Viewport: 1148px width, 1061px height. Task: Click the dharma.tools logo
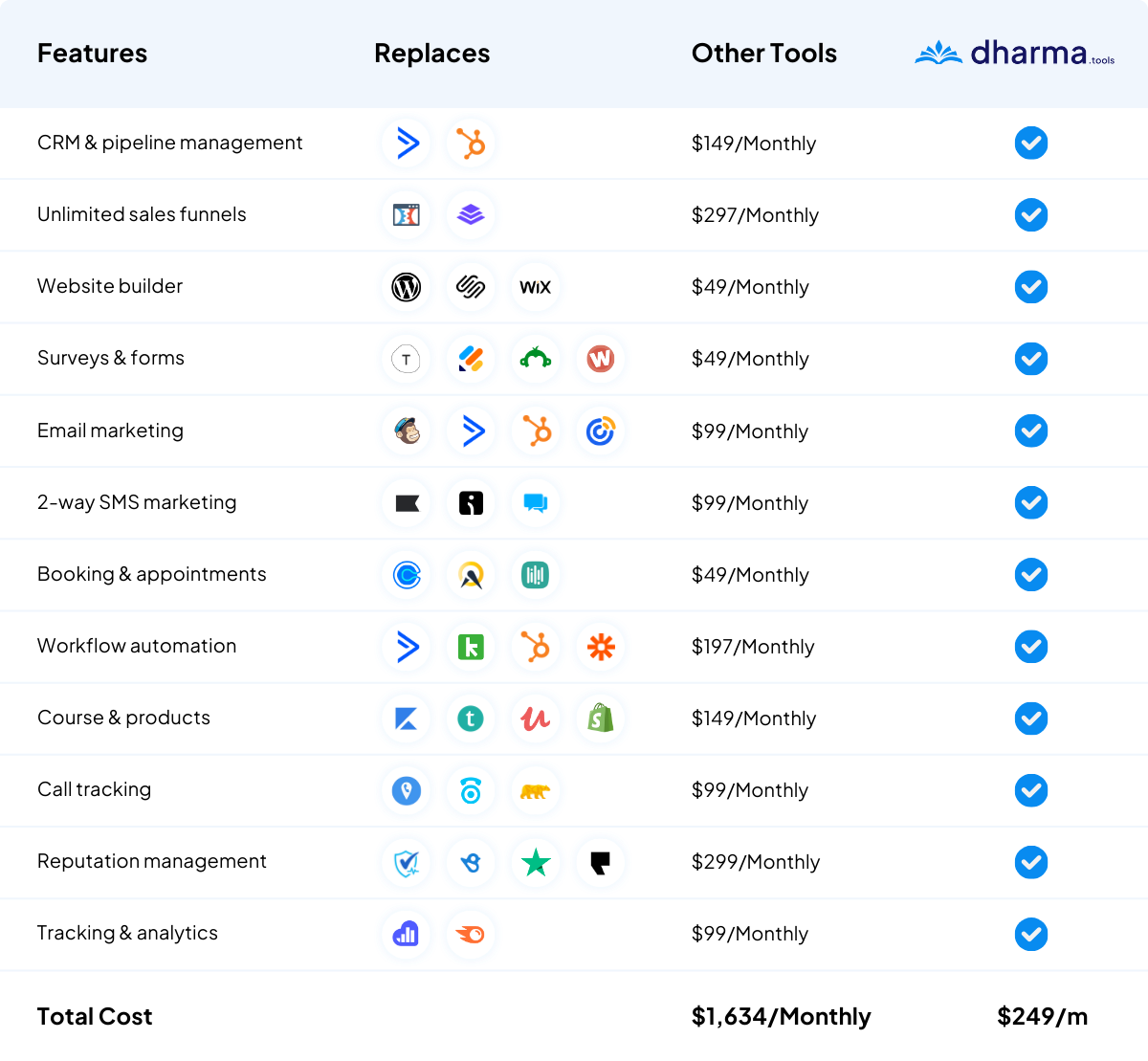click(1014, 54)
